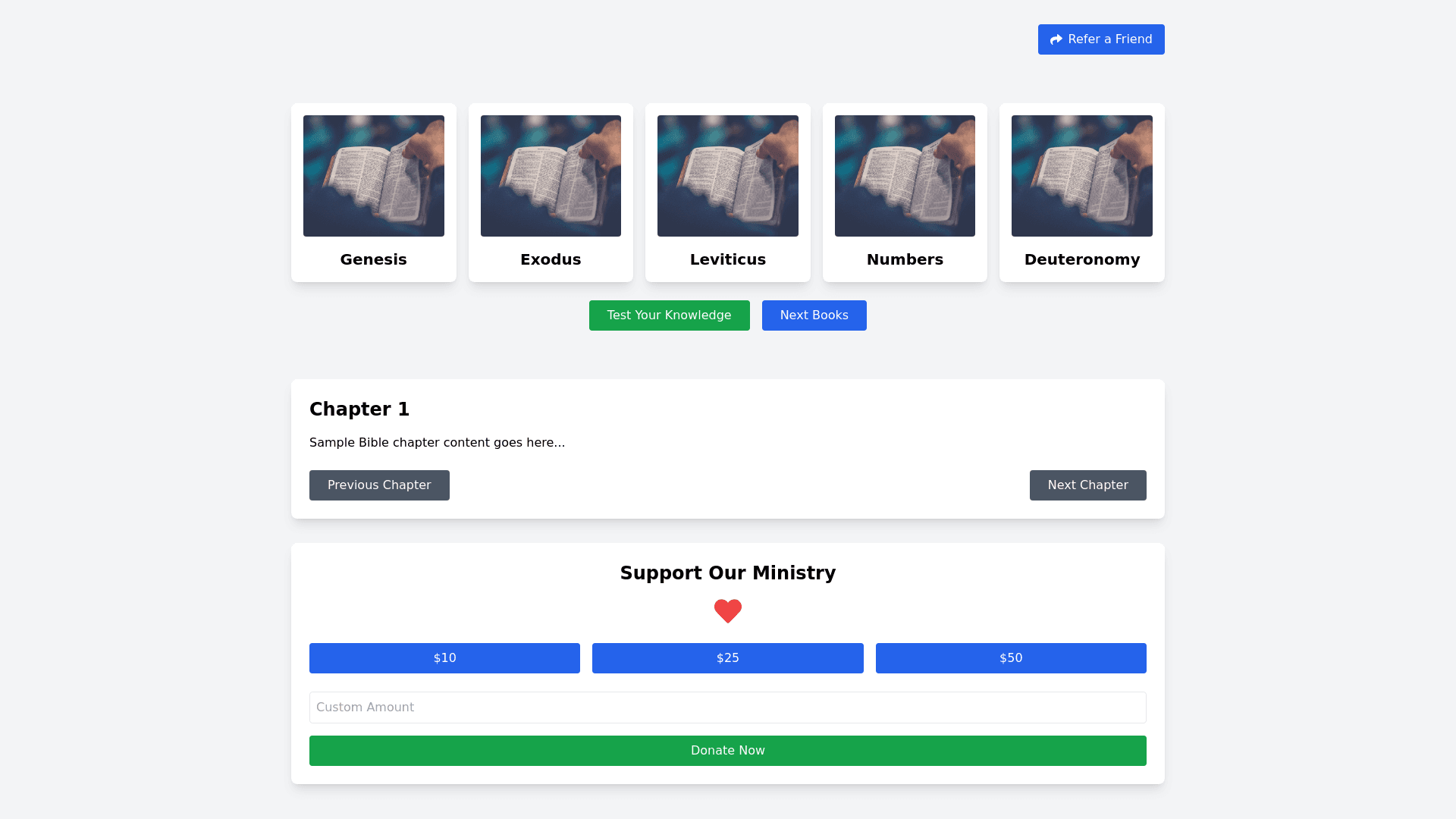1456x819 pixels.
Task: Click the Refer a Friend button
Action: [x=1101, y=39]
